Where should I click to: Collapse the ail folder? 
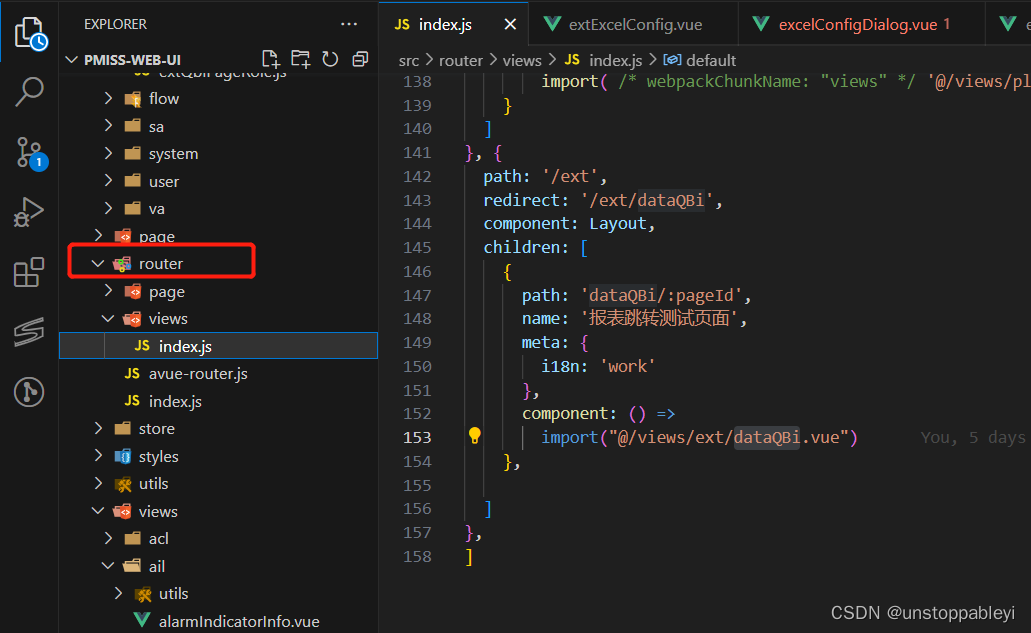pyautogui.click(x=108, y=566)
